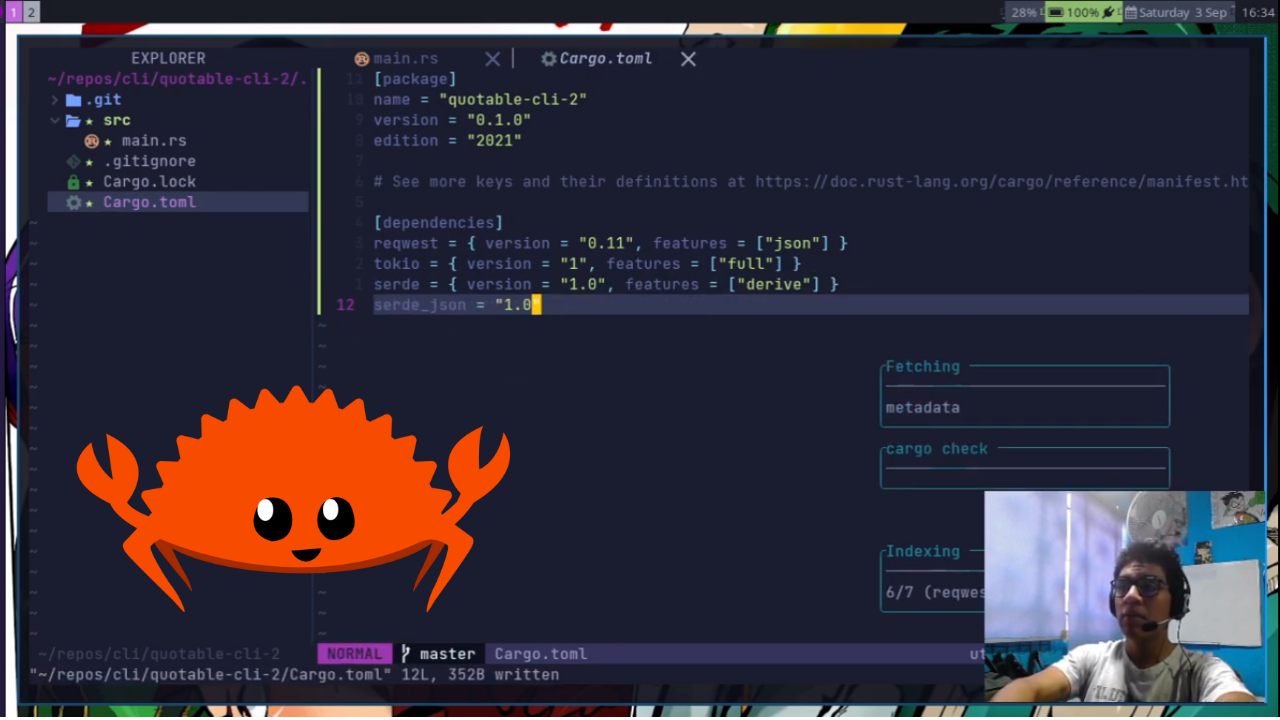This screenshot has height=720, width=1280.
Task: Click the 28% indicator in top bar
Action: pos(1023,12)
